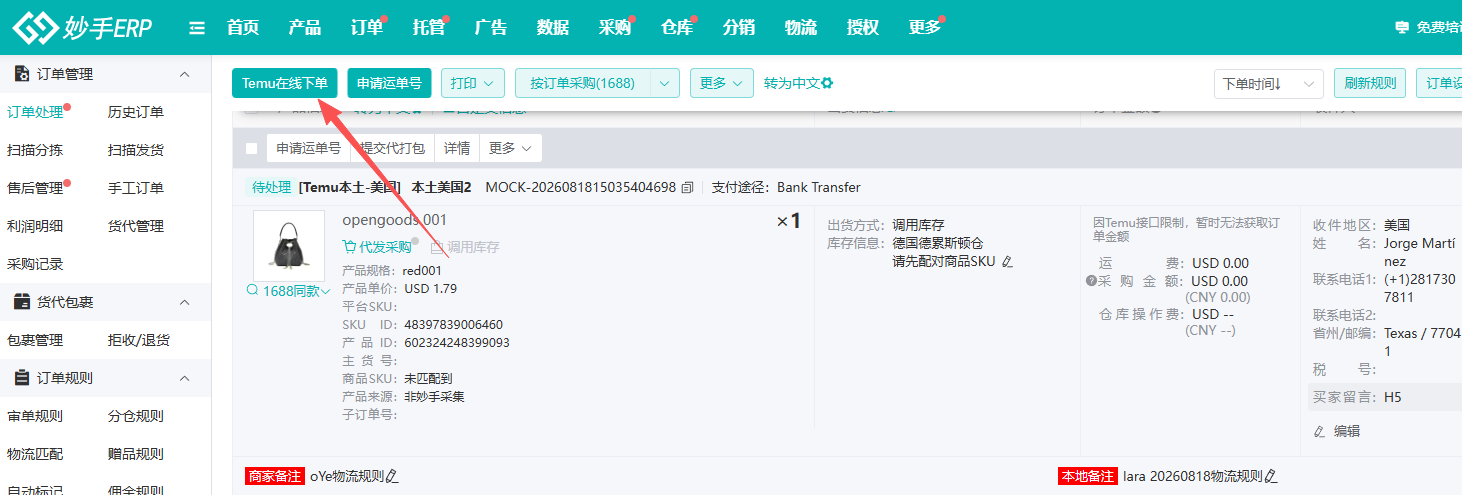Click the hamburger menu collapse icon
The width and height of the screenshot is (1462, 495).
click(x=197, y=28)
